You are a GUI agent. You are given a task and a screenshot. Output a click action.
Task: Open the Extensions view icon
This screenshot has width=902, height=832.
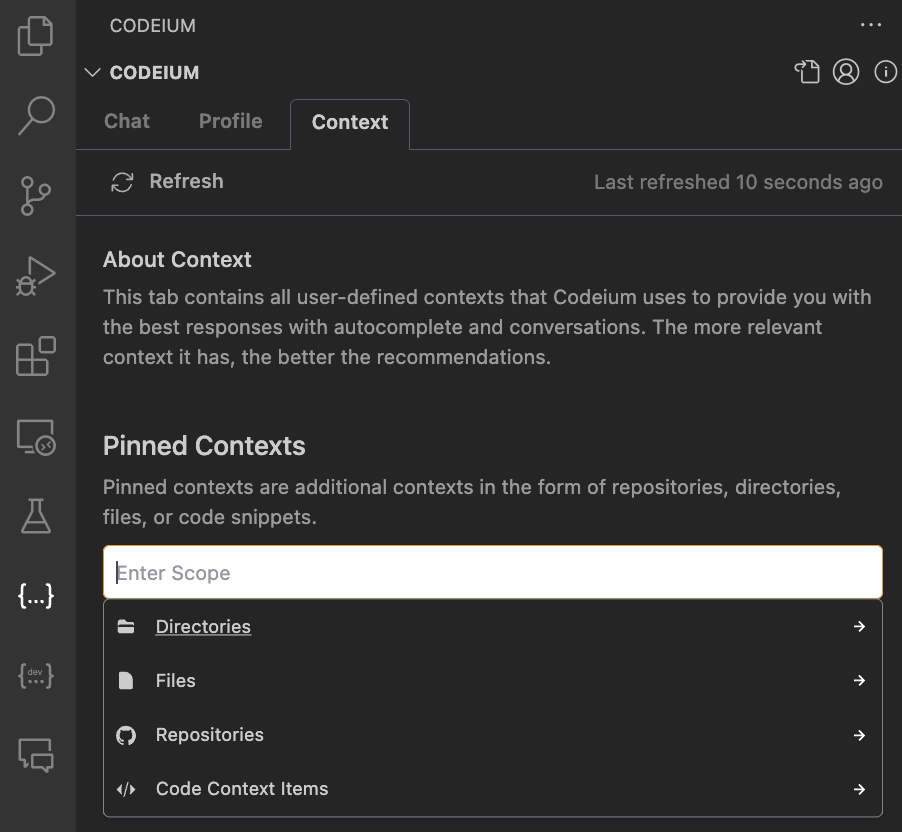(36, 356)
